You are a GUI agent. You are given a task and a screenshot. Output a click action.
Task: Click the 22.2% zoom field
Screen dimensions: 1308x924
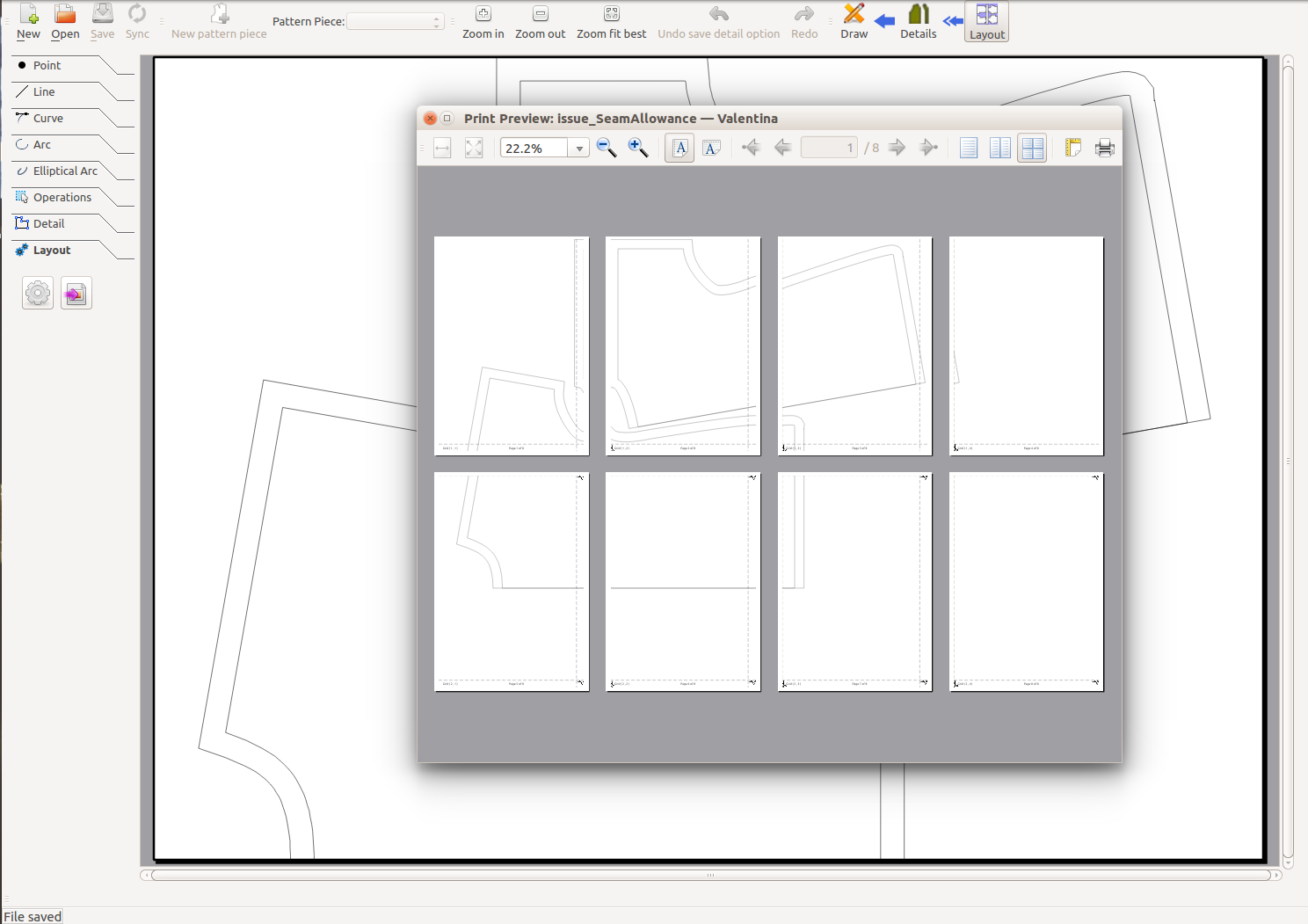[534, 149]
